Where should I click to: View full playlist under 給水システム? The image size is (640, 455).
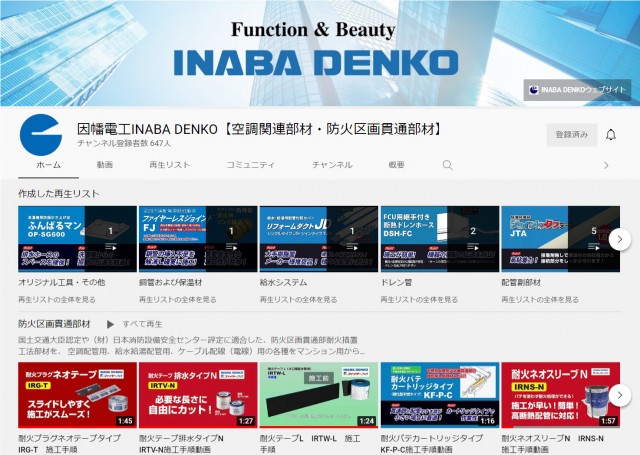click(298, 300)
